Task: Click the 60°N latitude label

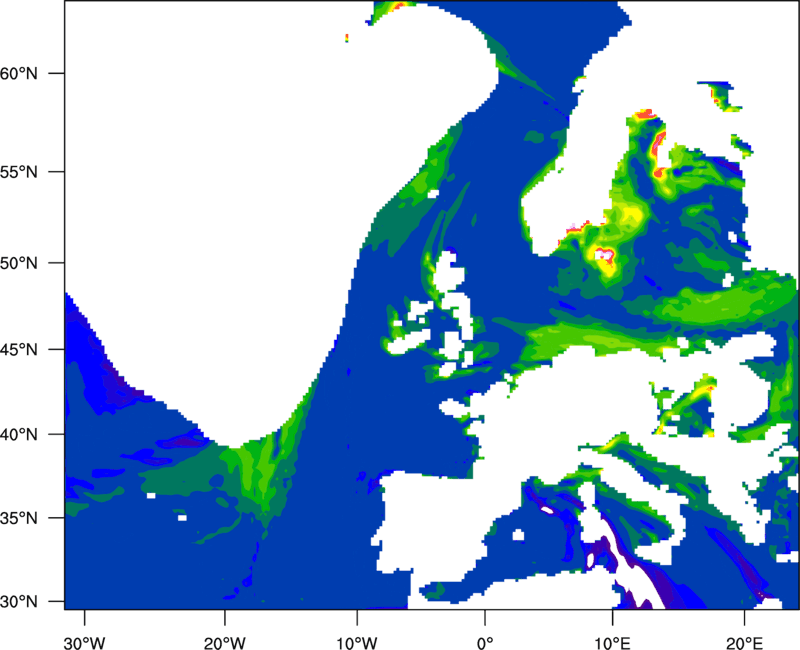Action: point(19,73)
